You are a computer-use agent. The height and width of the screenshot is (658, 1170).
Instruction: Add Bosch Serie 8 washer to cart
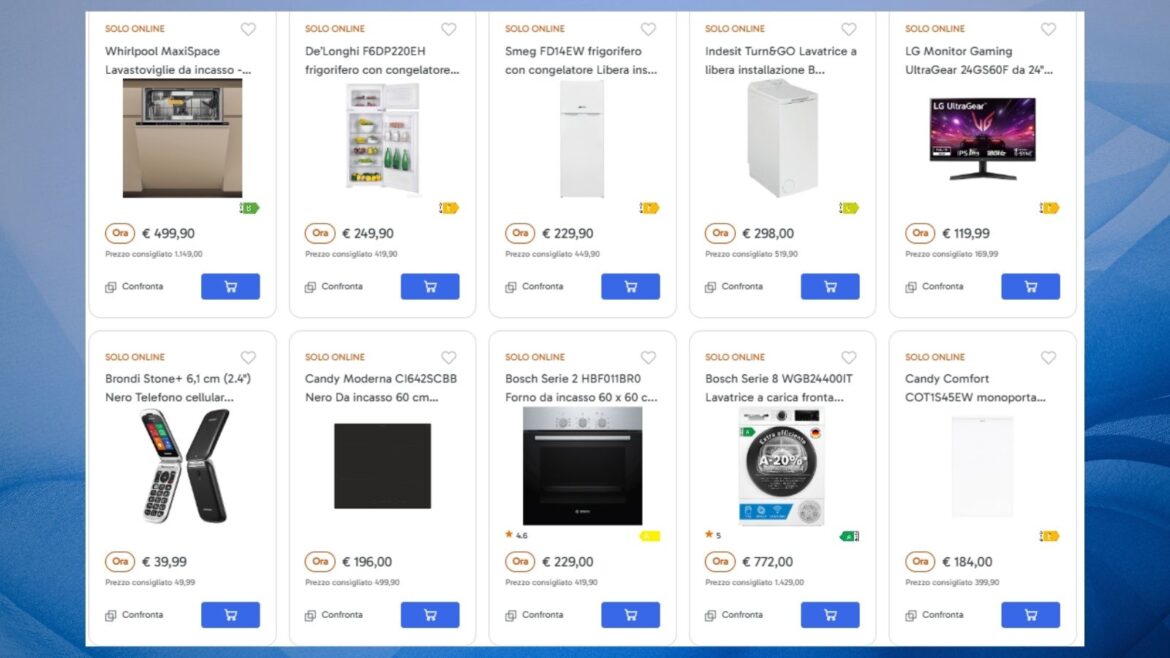[830, 615]
